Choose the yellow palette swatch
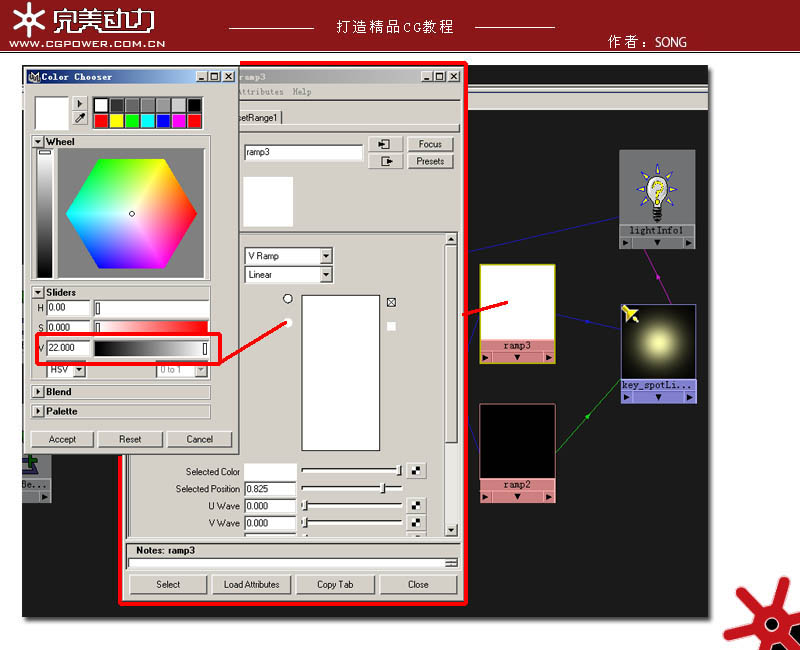This screenshot has height=650, width=800. [117, 121]
